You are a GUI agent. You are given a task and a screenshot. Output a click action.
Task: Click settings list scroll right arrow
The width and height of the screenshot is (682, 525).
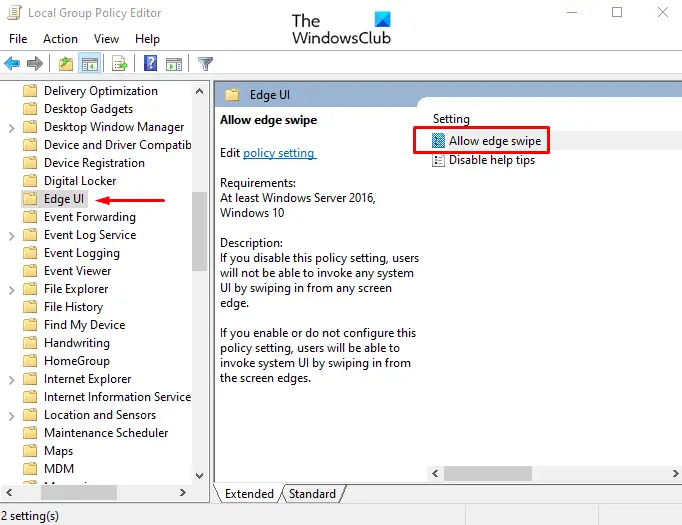pos(675,473)
